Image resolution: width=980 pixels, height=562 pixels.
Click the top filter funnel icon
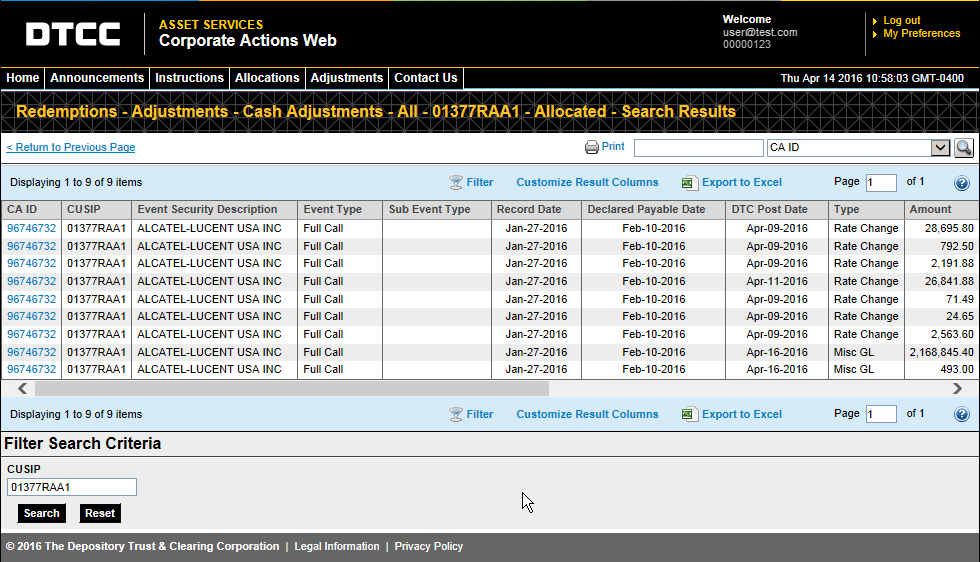point(456,183)
